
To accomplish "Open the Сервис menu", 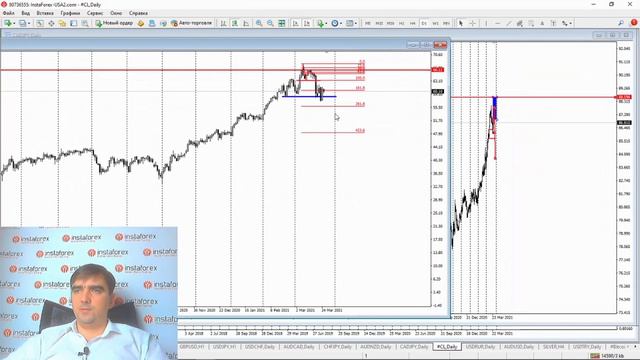I will coord(95,13).
